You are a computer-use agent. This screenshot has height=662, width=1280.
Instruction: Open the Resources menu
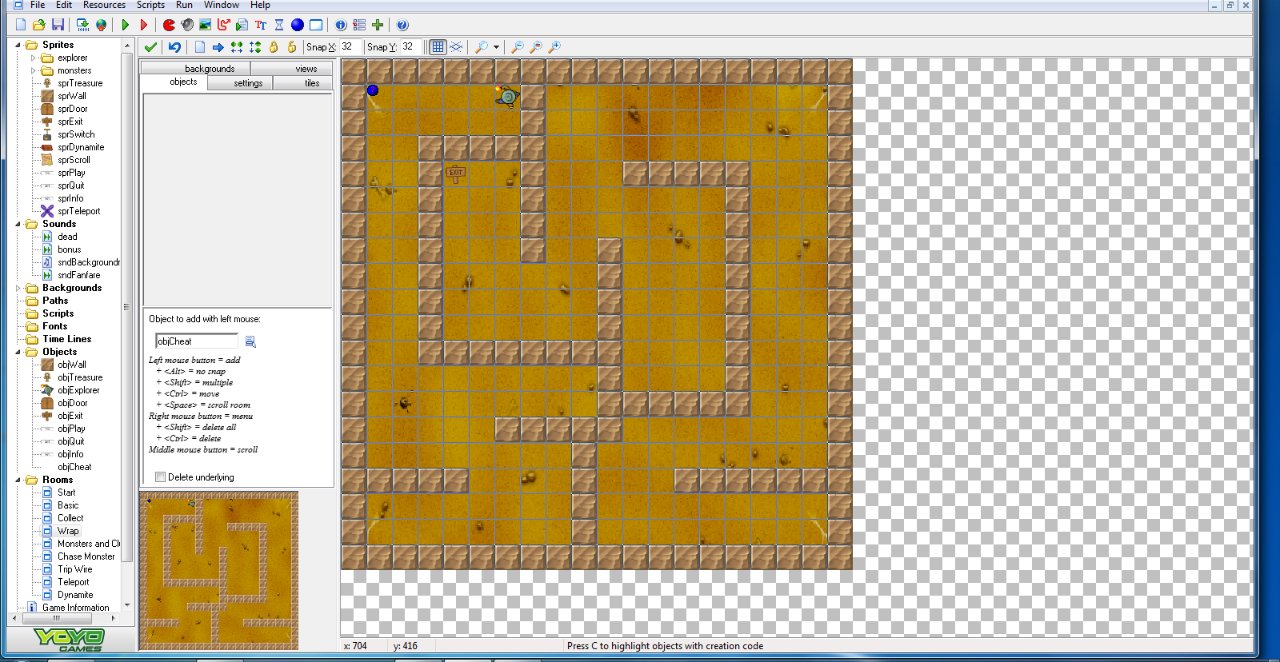pyautogui.click(x=104, y=5)
